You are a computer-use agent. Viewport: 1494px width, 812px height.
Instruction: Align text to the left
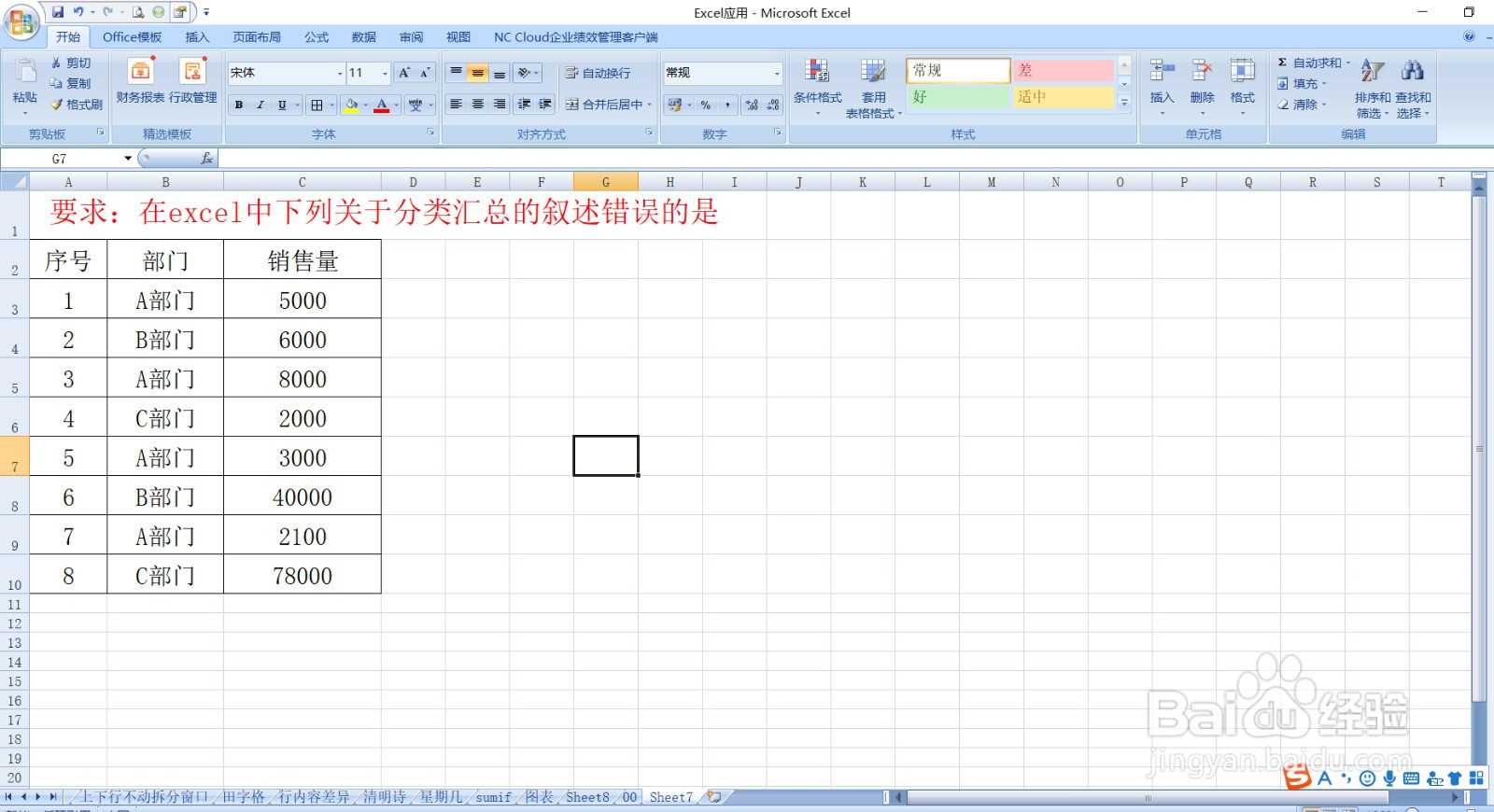tap(456, 105)
